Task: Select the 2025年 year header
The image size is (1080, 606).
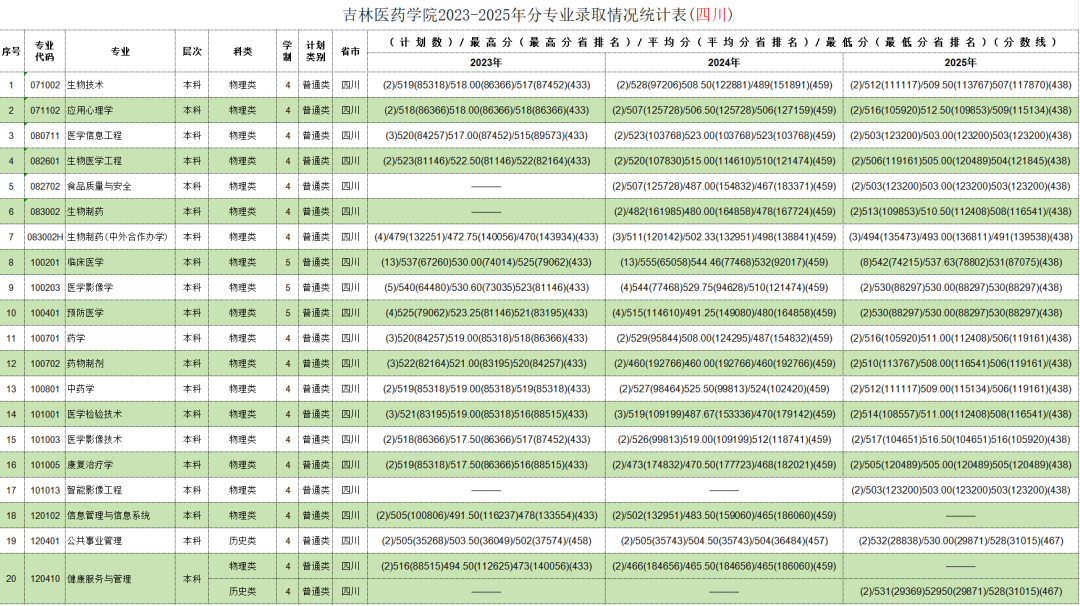Action: click(961, 63)
